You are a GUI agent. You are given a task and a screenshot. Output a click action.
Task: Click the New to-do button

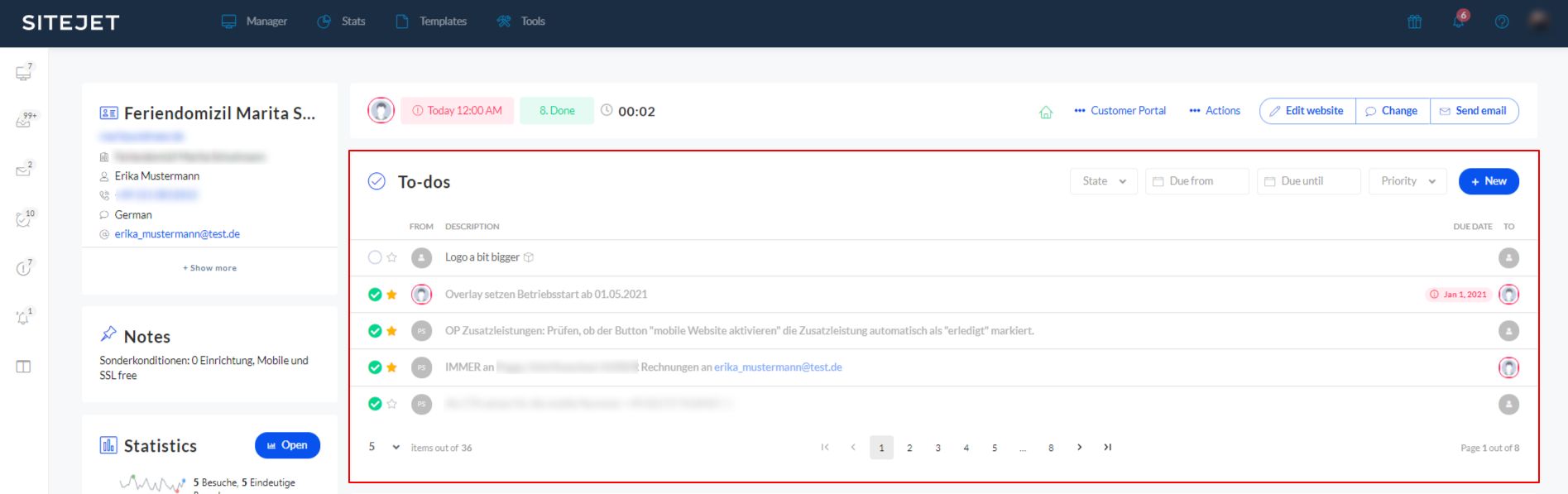tap(1488, 181)
